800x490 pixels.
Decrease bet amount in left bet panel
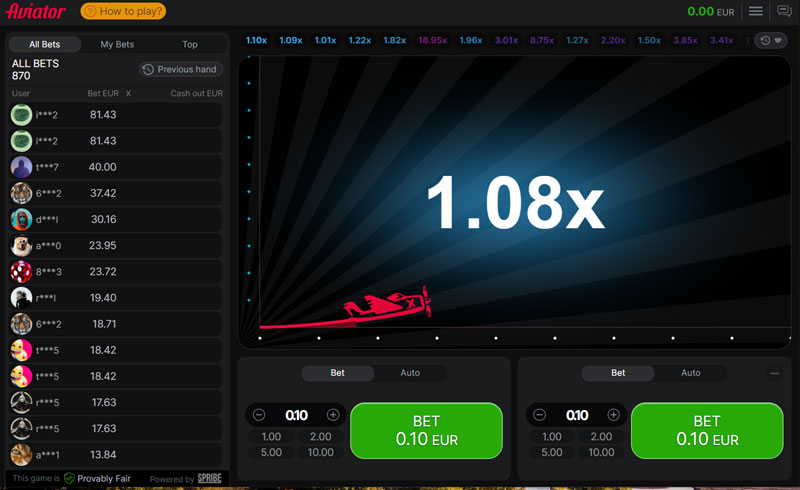click(259, 415)
